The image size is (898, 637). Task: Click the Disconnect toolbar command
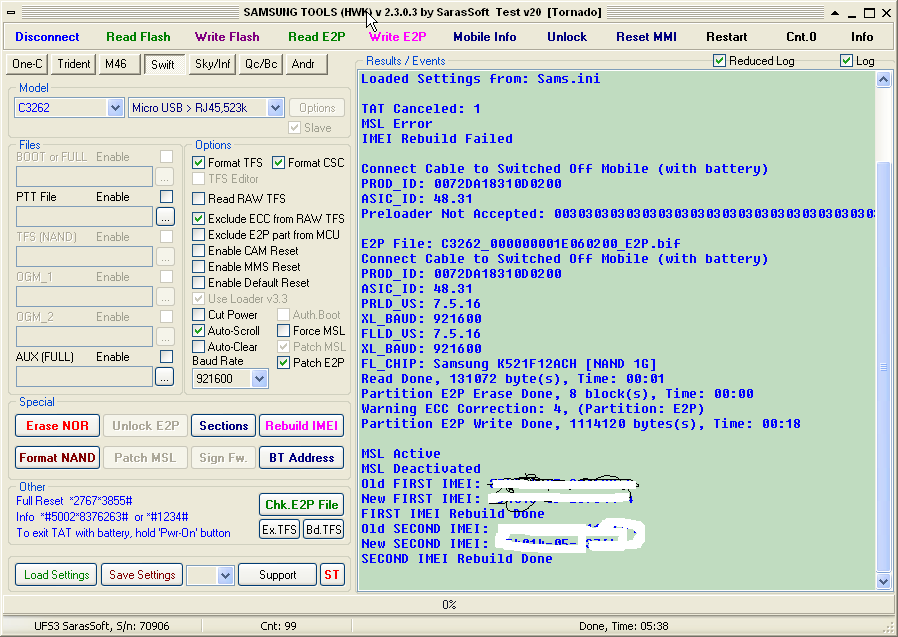pyautogui.click(x=47, y=37)
